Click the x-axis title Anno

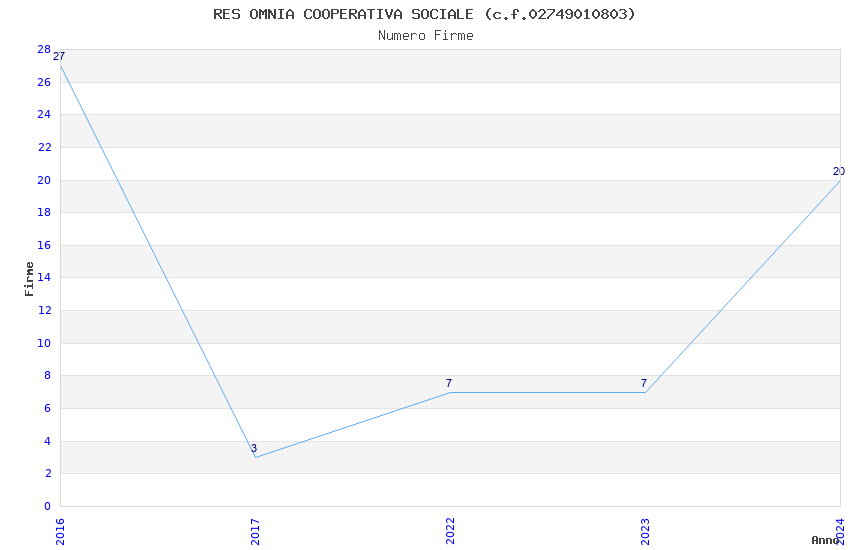point(825,540)
